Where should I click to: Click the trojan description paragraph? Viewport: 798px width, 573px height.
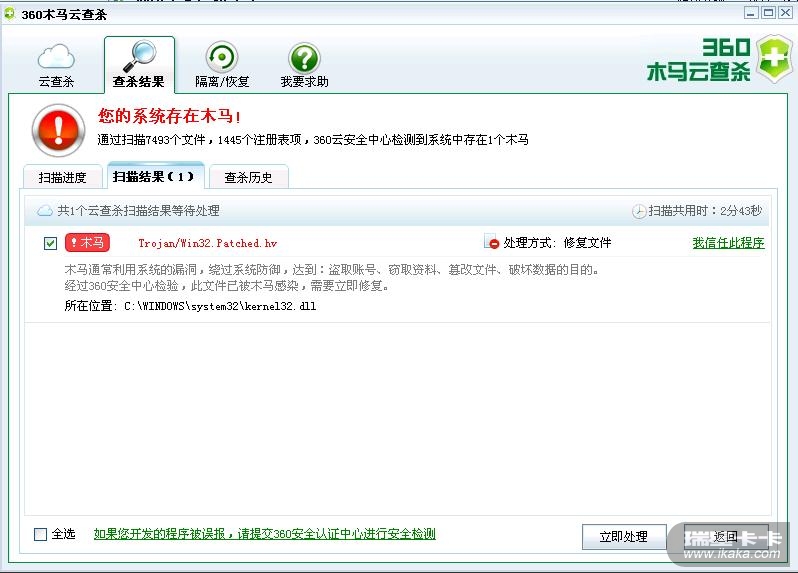click(x=332, y=277)
